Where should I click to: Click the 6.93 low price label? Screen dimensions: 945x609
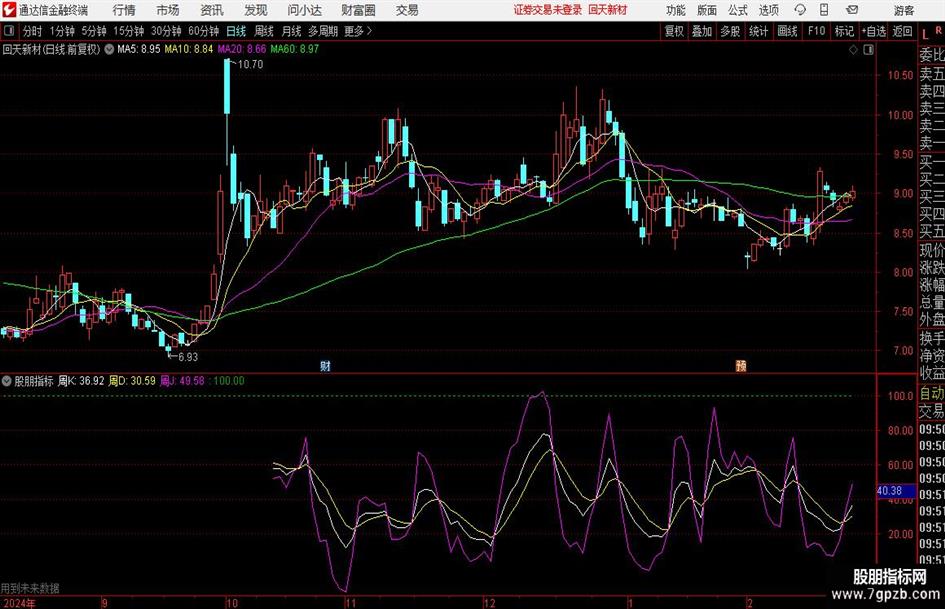point(188,357)
